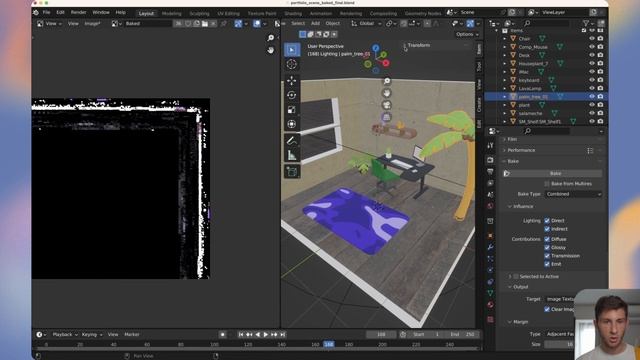Select the Add Cube tool

(x=292, y=171)
